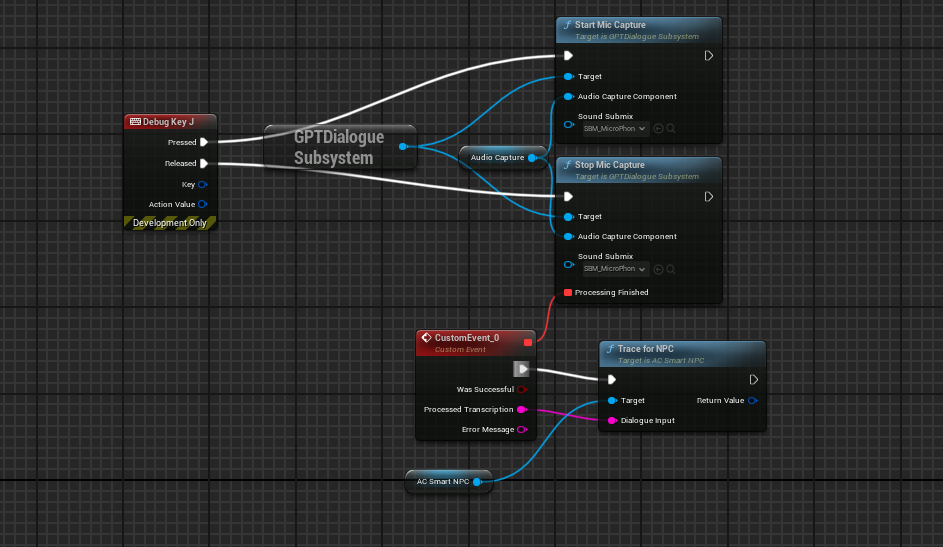Viewport: 943px width, 547px height.
Task: Click the Debug Key J Pressed execution pin
Action: [x=203, y=142]
